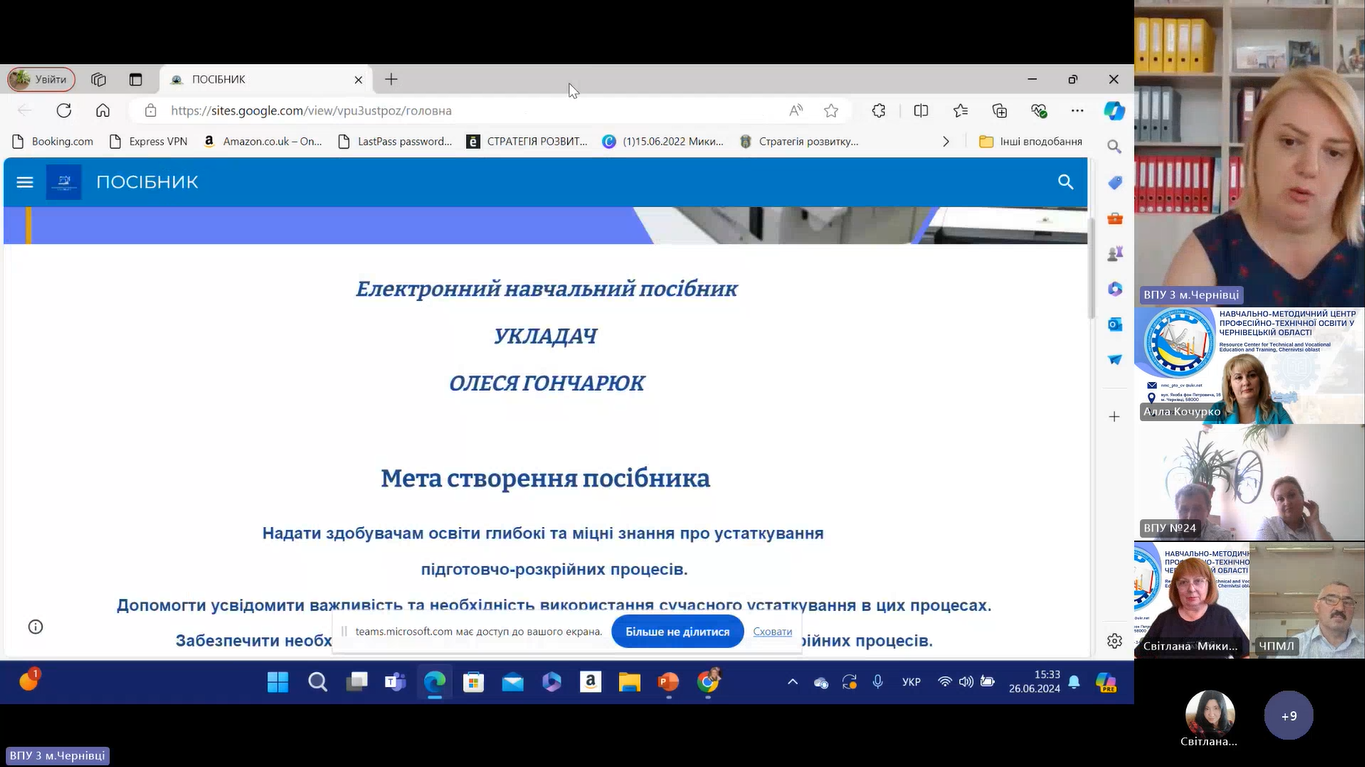This screenshot has width=1365, height=767.
Task: Open the Extensions puzzle icon
Action: point(879,111)
